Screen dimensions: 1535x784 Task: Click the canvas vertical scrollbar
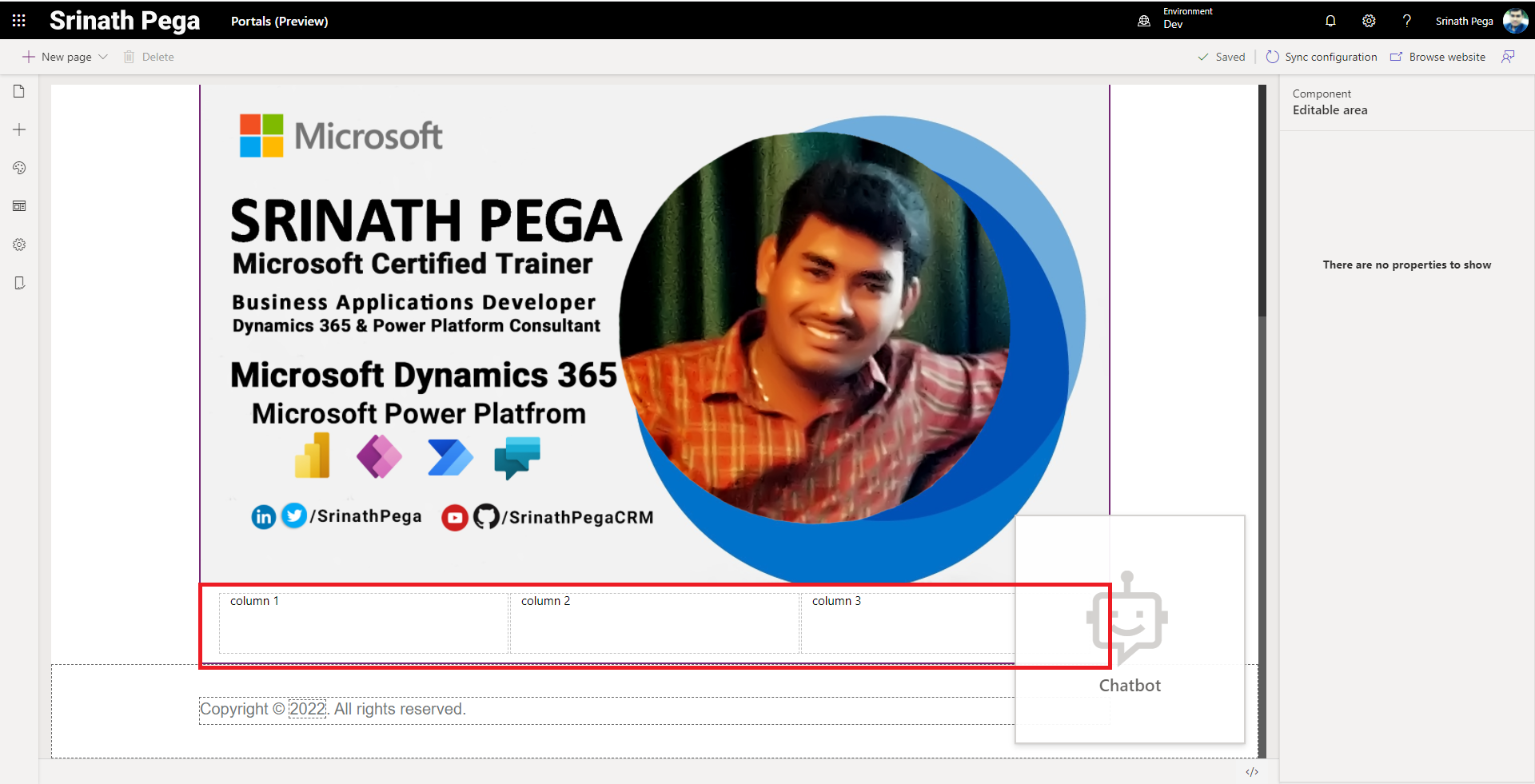point(1262,200)
